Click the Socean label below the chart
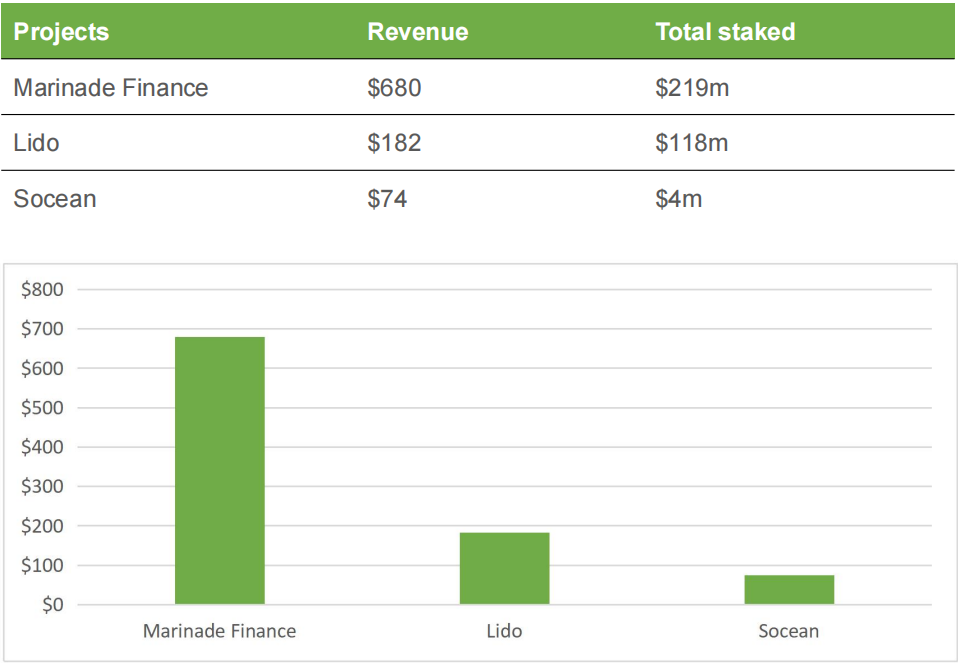The height and width of the screenshot is (665, 958). click(789, 631)
